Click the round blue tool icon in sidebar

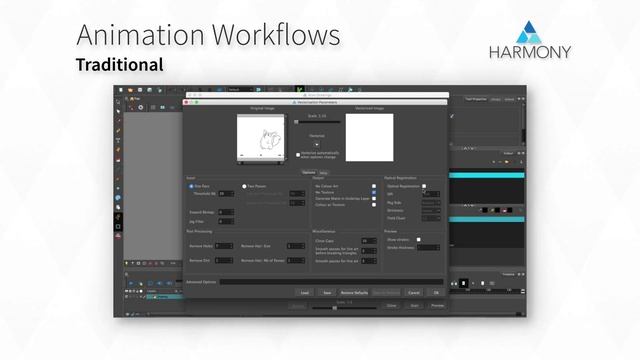pyautogui.click(x=118, y=198)
